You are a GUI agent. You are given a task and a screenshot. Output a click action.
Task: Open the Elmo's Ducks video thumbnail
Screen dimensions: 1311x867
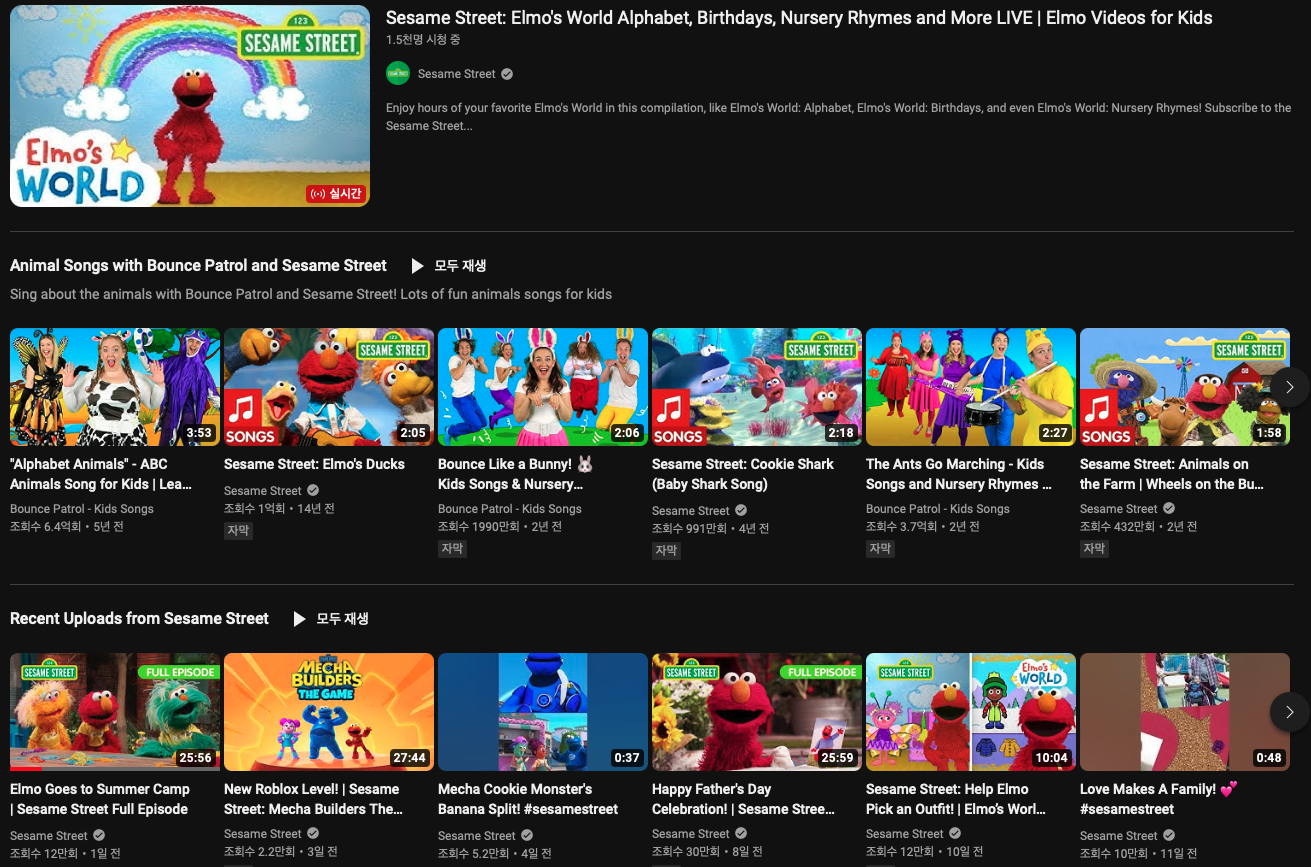pos(329,387)
